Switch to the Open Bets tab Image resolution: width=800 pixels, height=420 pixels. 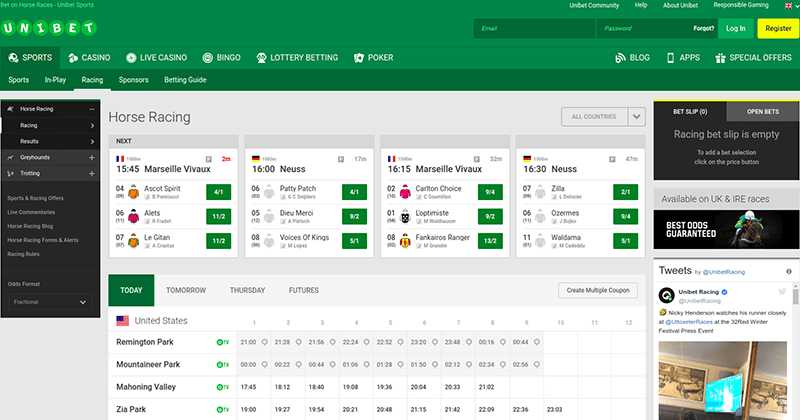[x=762, y=111]
